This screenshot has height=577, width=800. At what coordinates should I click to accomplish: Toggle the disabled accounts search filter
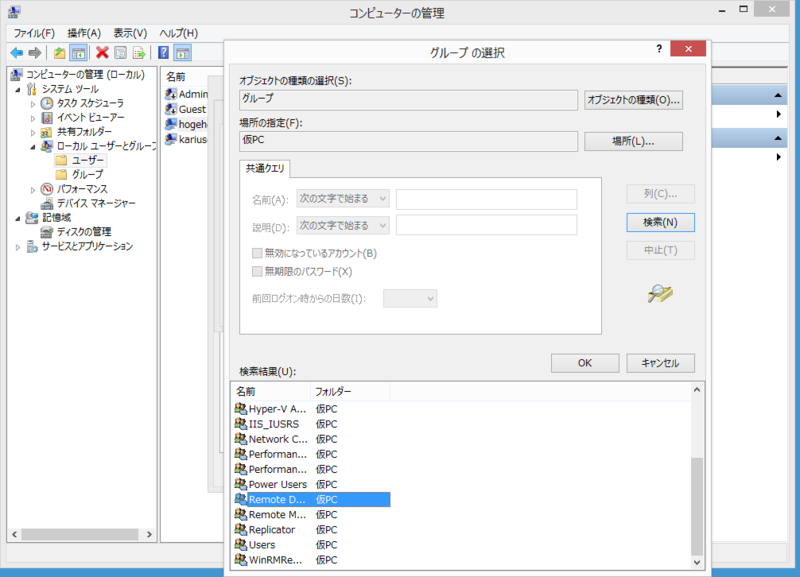pos(258,253)
